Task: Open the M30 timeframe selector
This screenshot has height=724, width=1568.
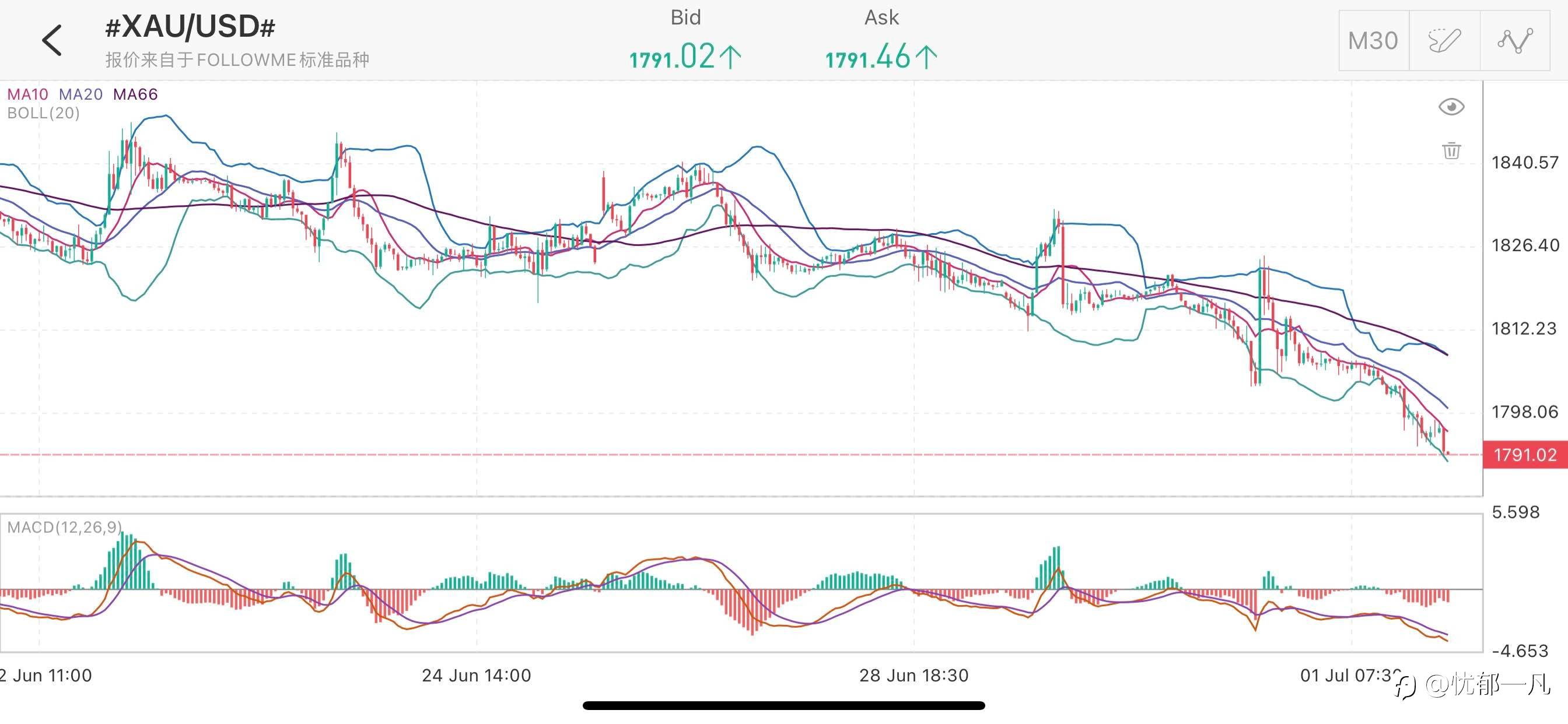Action: pos(1373,41)
